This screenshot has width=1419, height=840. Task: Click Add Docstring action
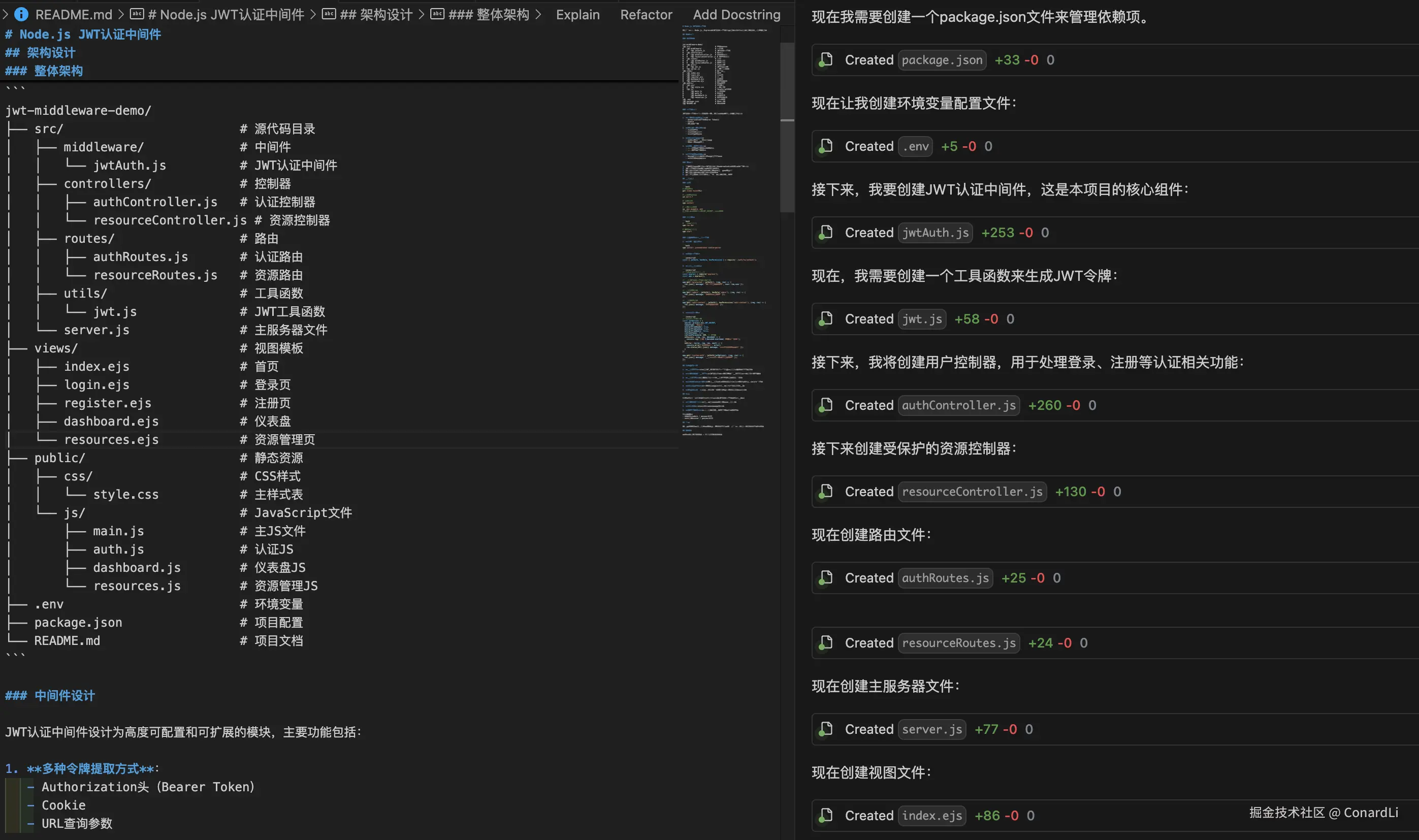click(x=736, y=15)
